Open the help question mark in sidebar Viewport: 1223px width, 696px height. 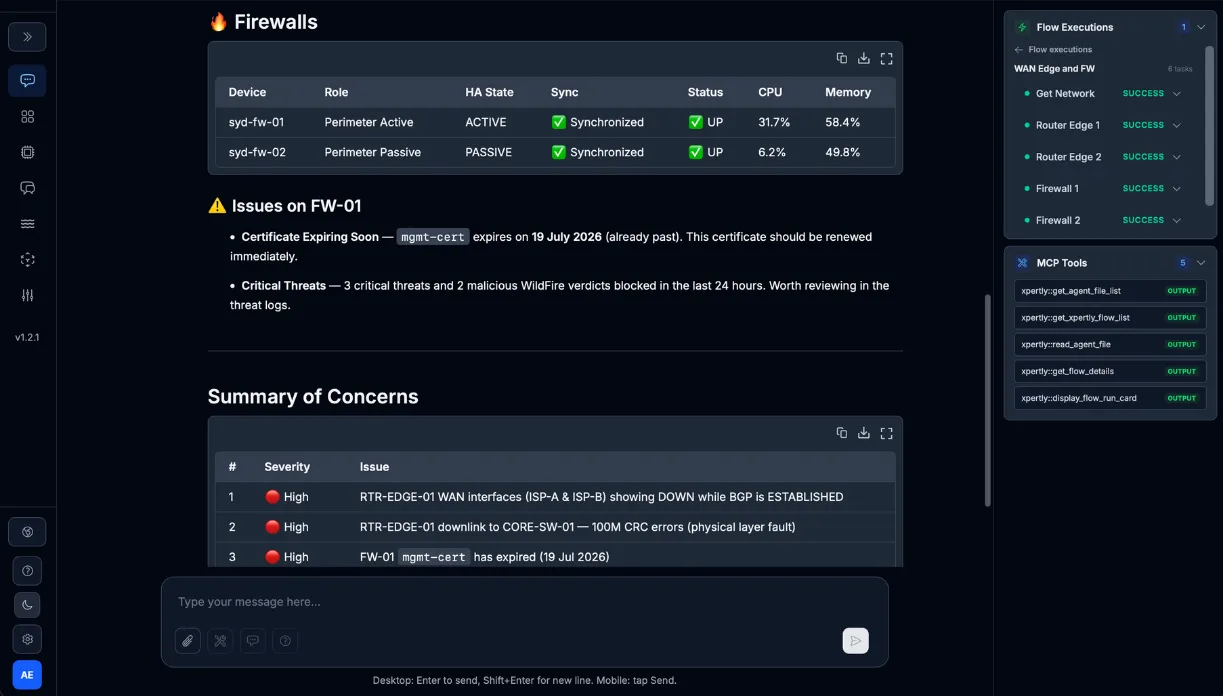click(27, 571)
